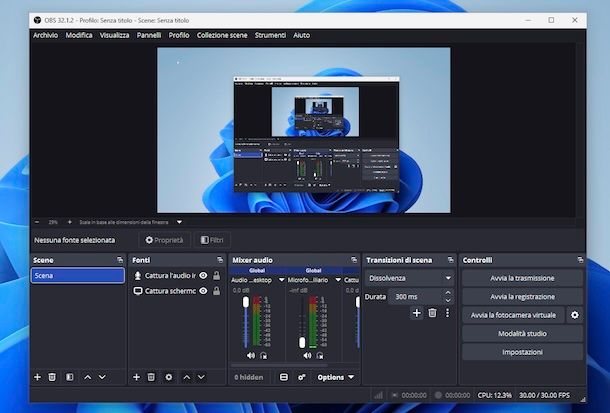The height and width of the screenshot is (413, 610).
Task: Lock the Cattura schermo source
Action: click(216, 290)
